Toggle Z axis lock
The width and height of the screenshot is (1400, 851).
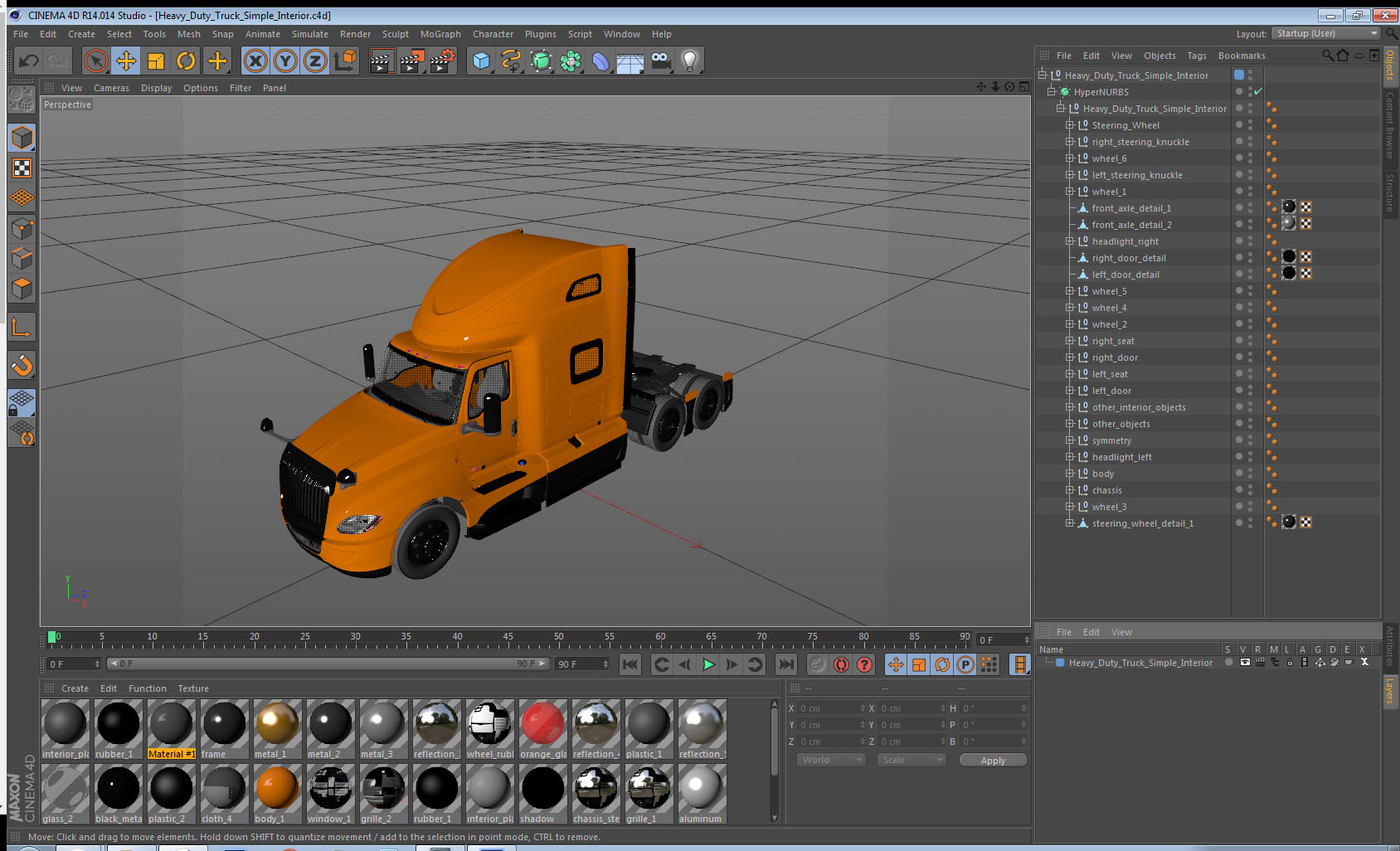pyautogui.click(x=315, y=61)
